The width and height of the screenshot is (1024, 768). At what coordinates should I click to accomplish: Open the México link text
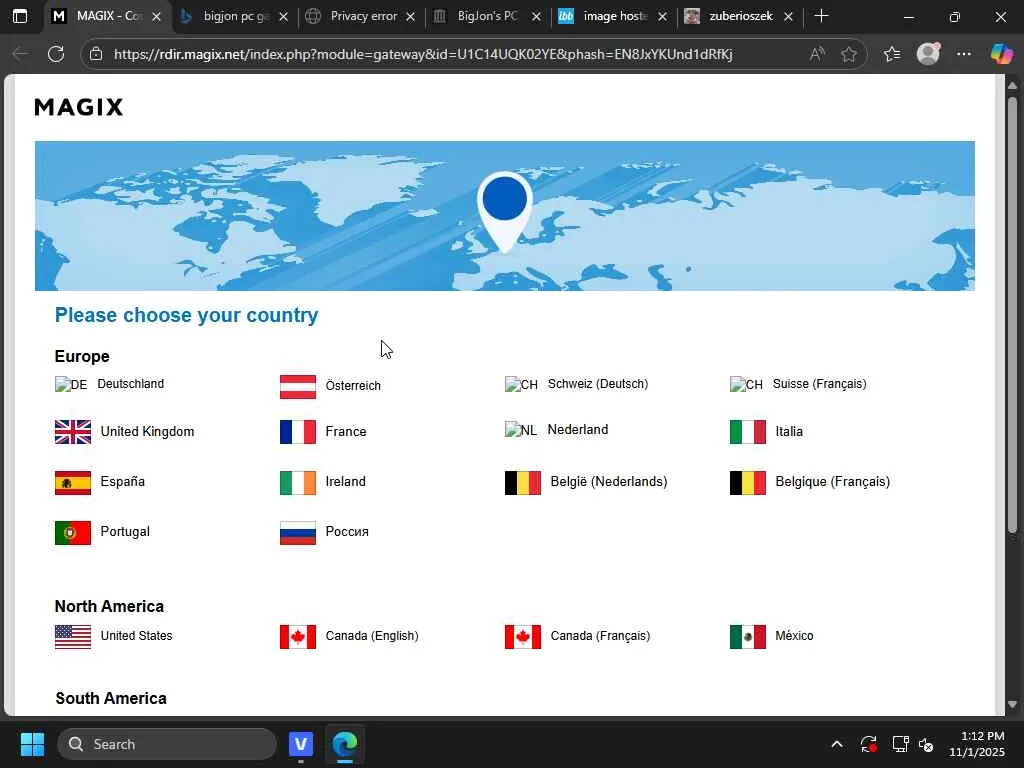coord(794,636)
